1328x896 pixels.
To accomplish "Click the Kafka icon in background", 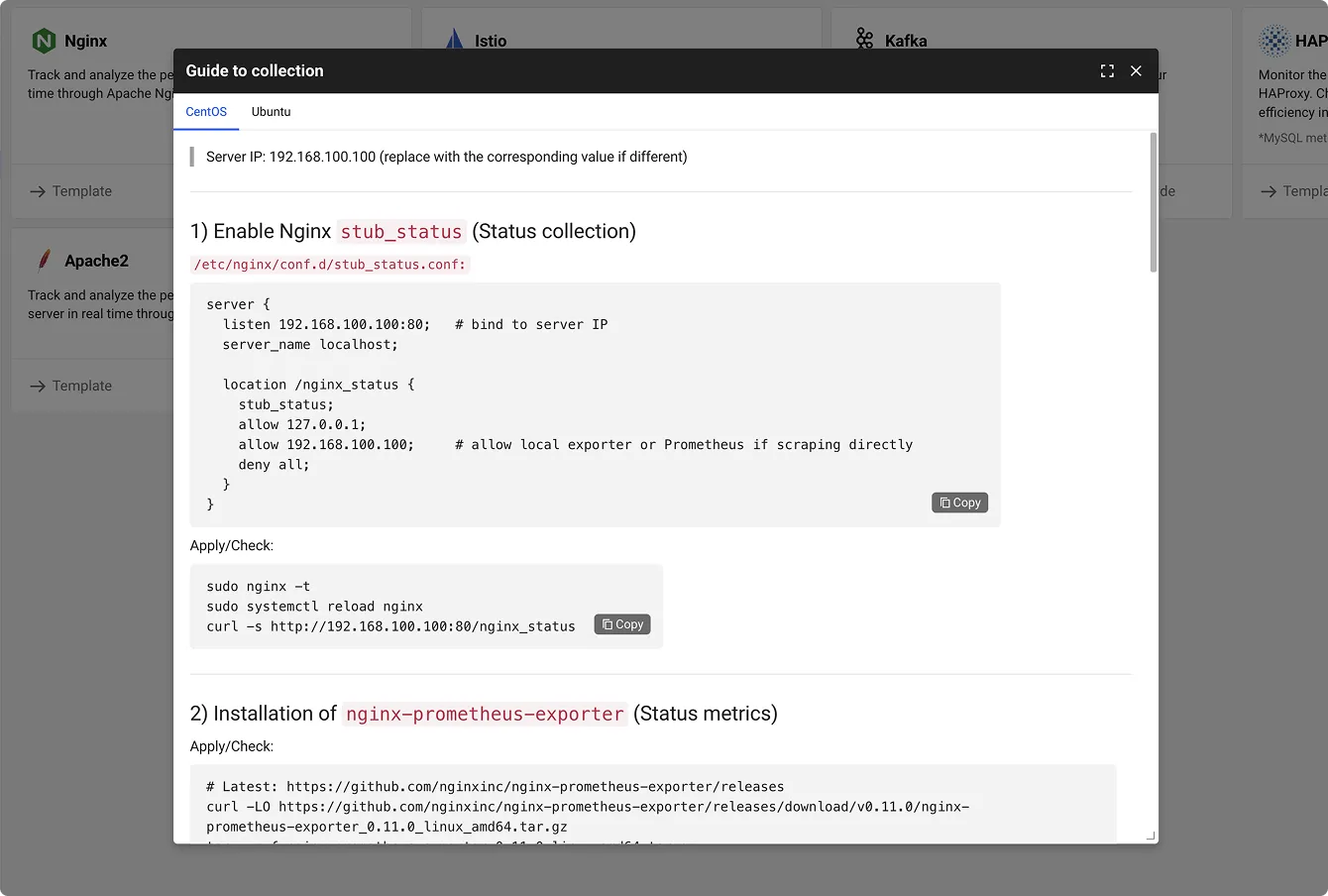I will (x=865, y=39).
